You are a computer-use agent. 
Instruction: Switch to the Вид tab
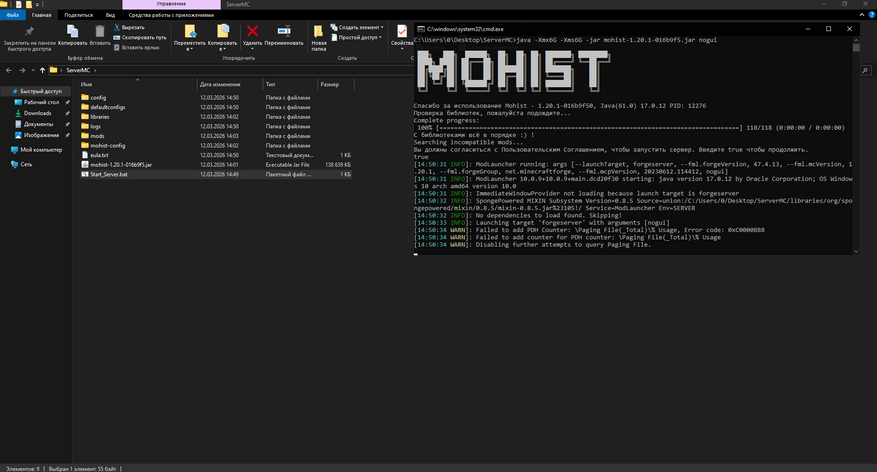coord(110,15)
